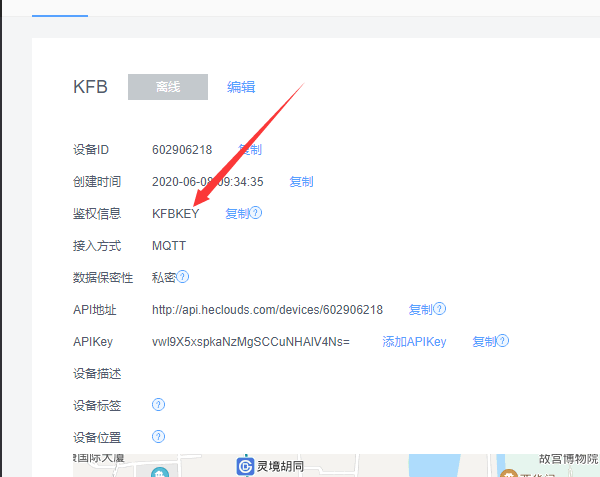Click the APIKey string vwl9X5xspkaNzMgSCCuNHAlV4Ns=

(x=251, y=342)
